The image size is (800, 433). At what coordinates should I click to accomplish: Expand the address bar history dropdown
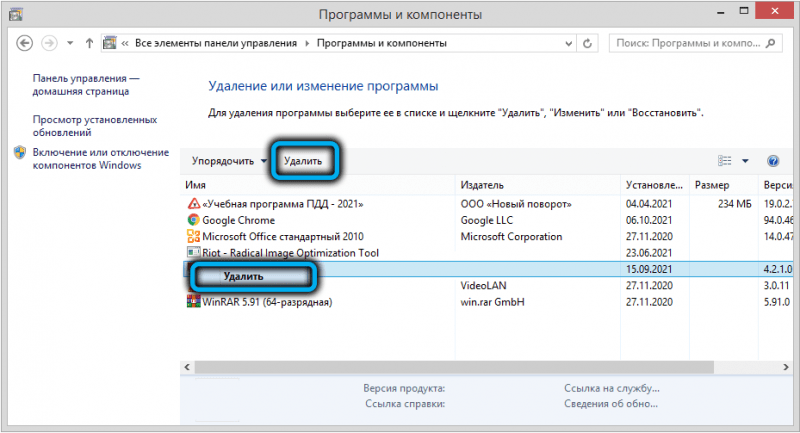tap(568, 44)
